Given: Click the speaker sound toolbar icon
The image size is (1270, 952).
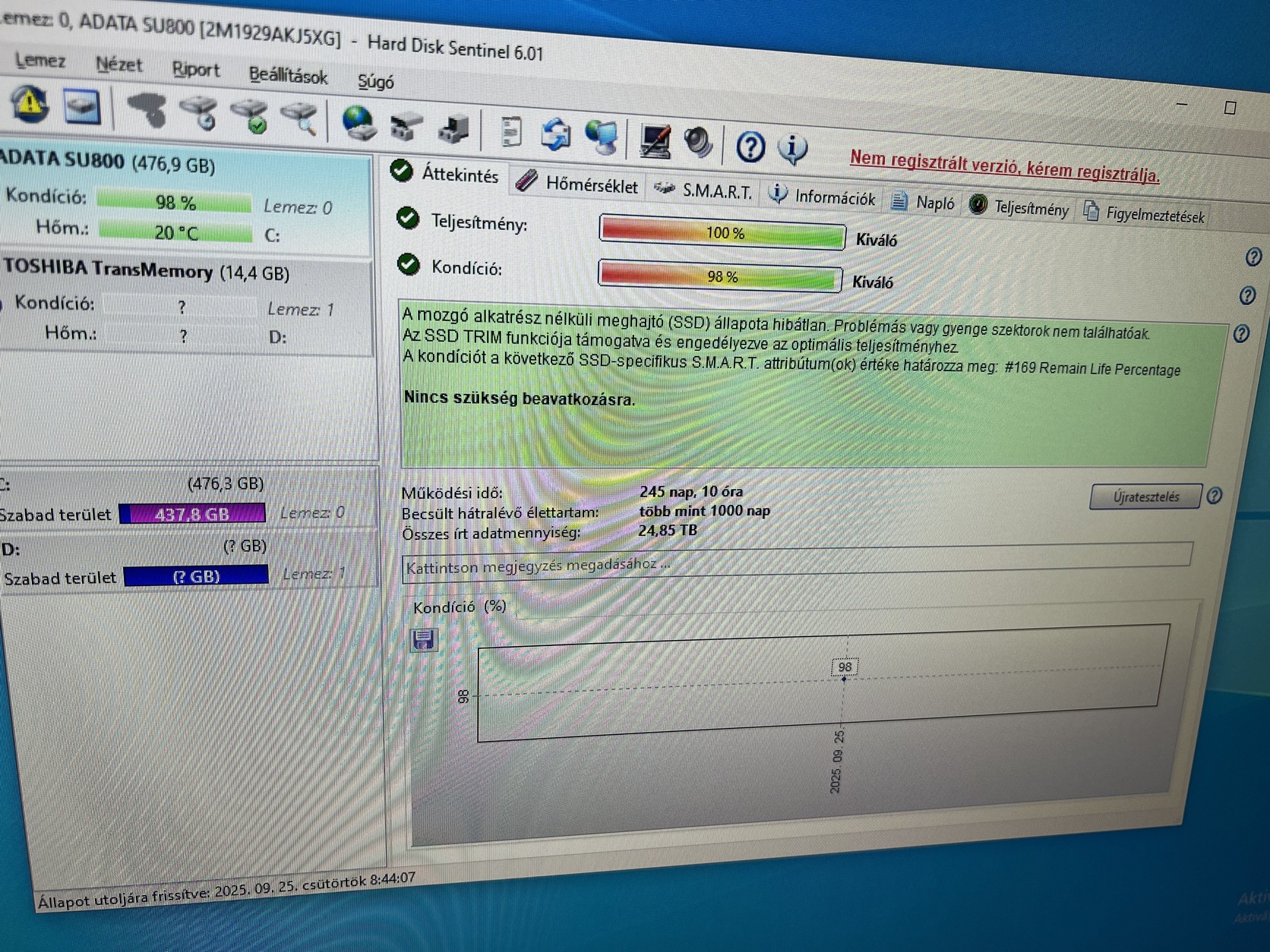Looking at the screenshot, I should coord(698,143).
